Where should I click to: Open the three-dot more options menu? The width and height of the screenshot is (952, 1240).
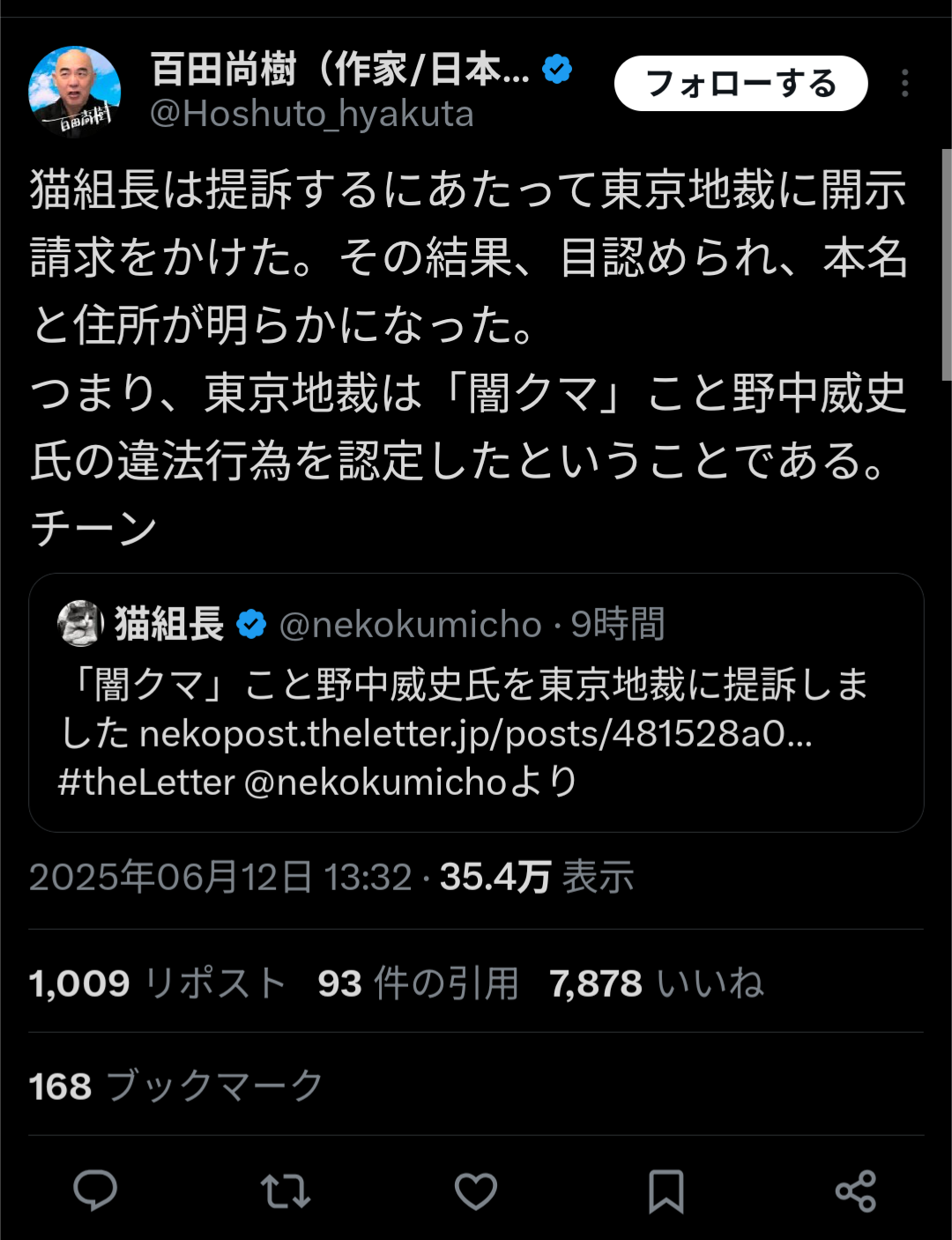pos(904,84)
